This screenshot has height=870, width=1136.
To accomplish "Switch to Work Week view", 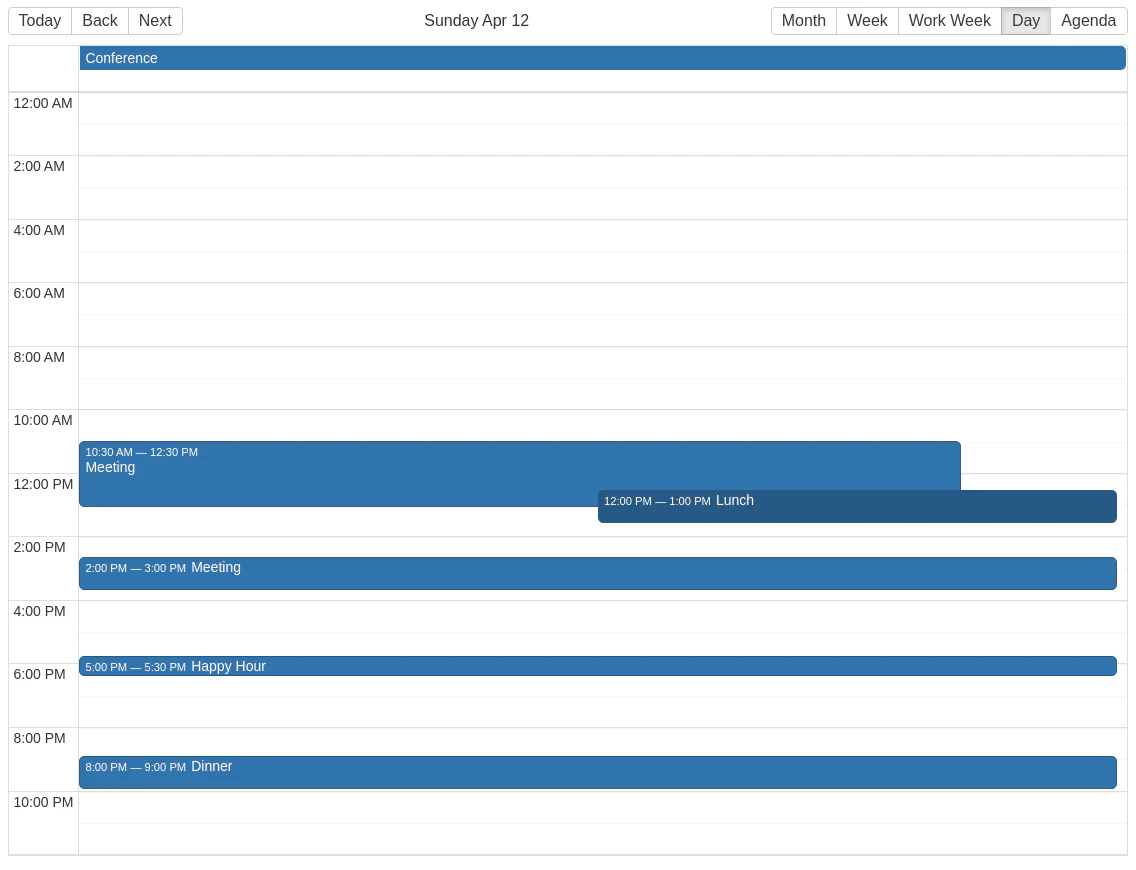I will click(949, 20).
